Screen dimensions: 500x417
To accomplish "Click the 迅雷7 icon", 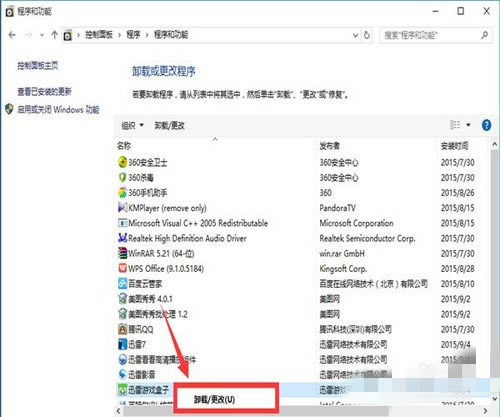I will click(x=123, y=344).
